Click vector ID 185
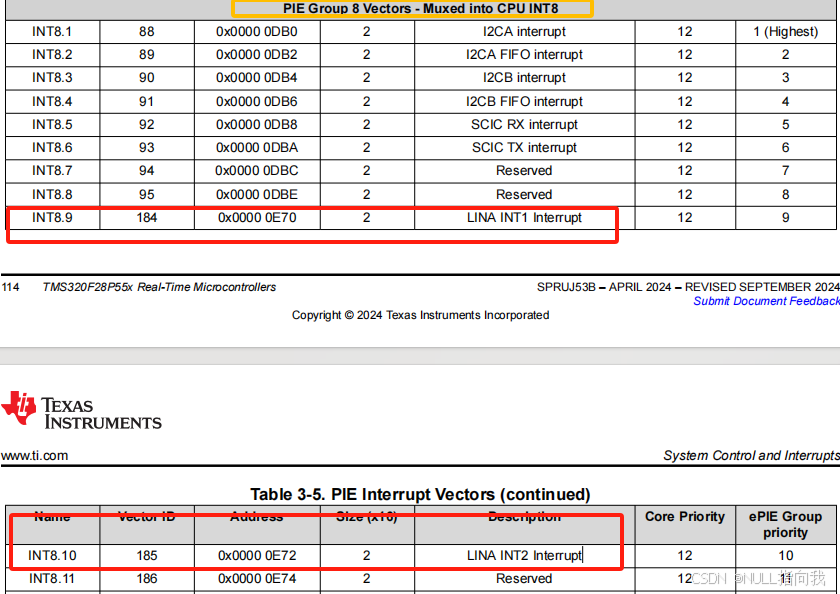The width and height of the screenshot is (840, 594). click(x=146, y=555)
